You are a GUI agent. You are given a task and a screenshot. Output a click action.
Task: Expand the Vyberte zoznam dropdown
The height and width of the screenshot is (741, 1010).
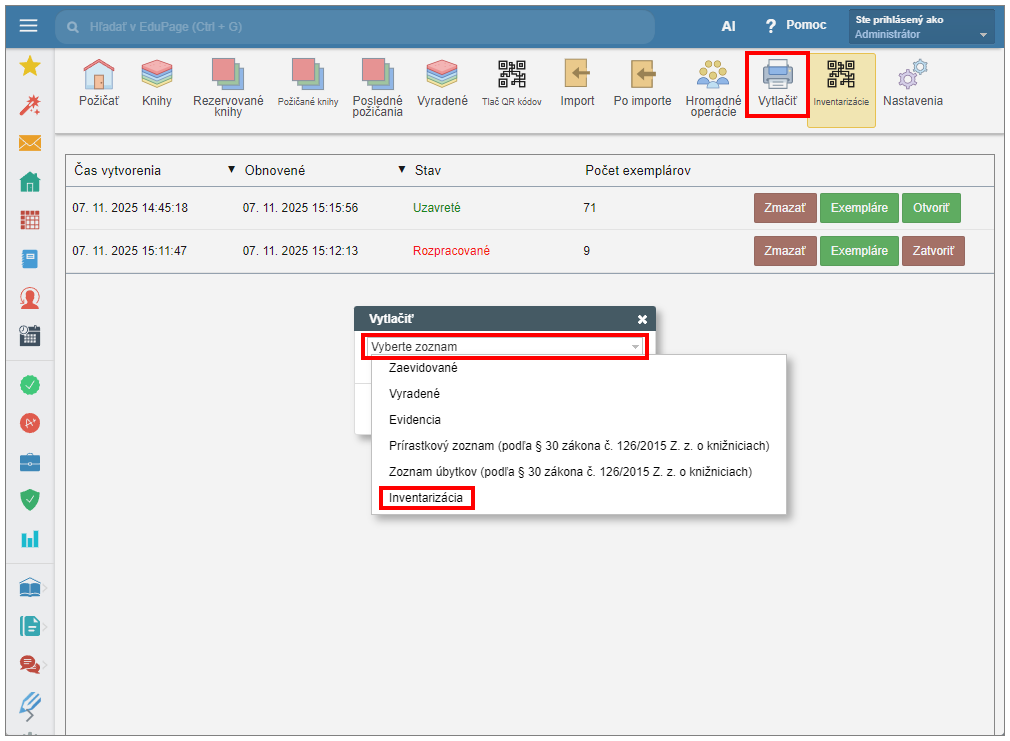pyautogui.click(x=504, y=347)
